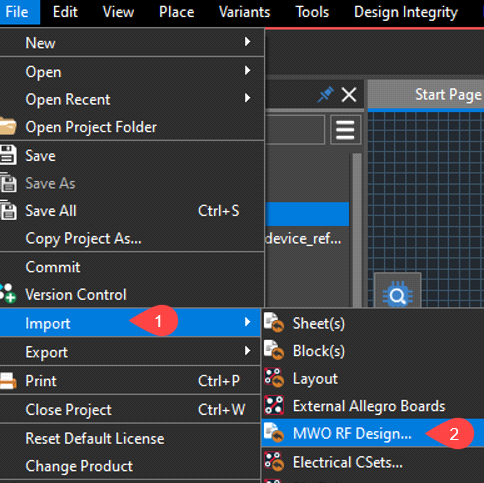Click the pin panel icon
This screenshot has width=484, height=483.
325,94
